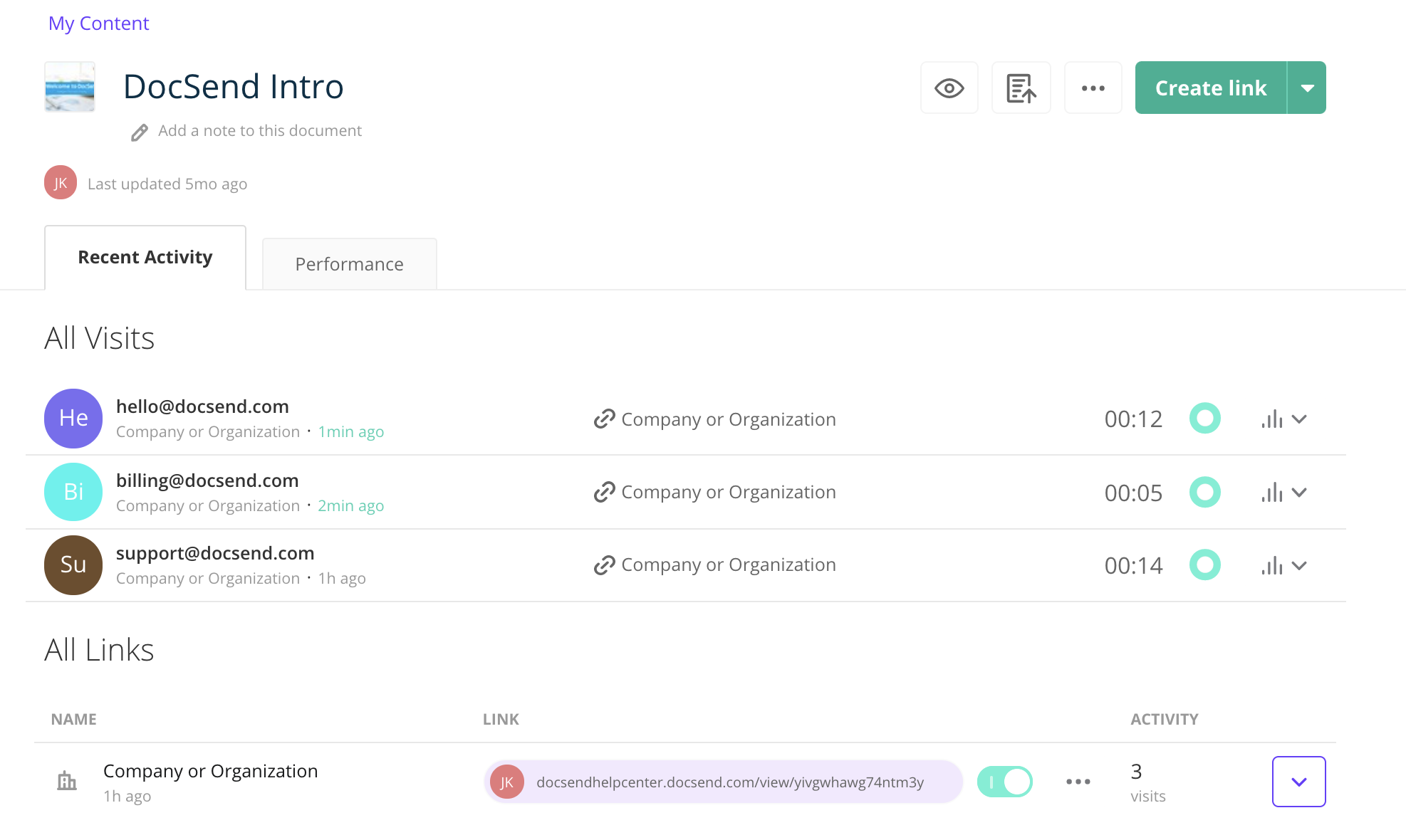The height and width of the screenshot is (840, 1406).
Task: Click support@docsend.com visitor email
Action: pos(215,553)
